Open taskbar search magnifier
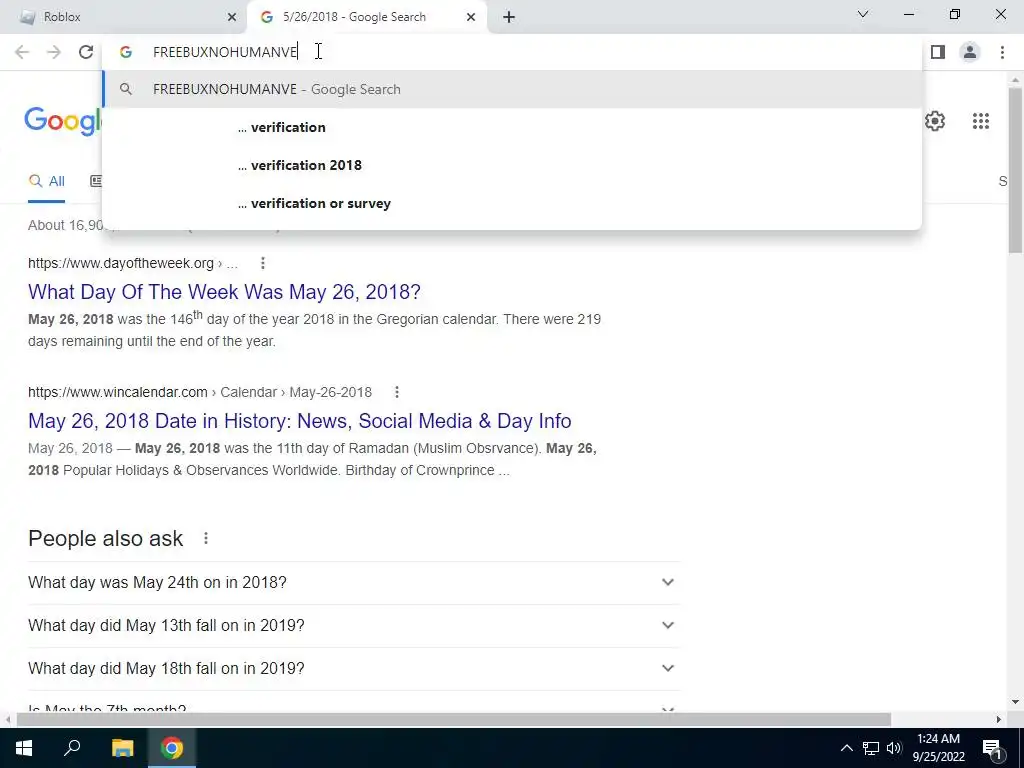Image resolution: width=1024 pixels, height=768 pixels. pyautogui.click(x=72, y=748)
